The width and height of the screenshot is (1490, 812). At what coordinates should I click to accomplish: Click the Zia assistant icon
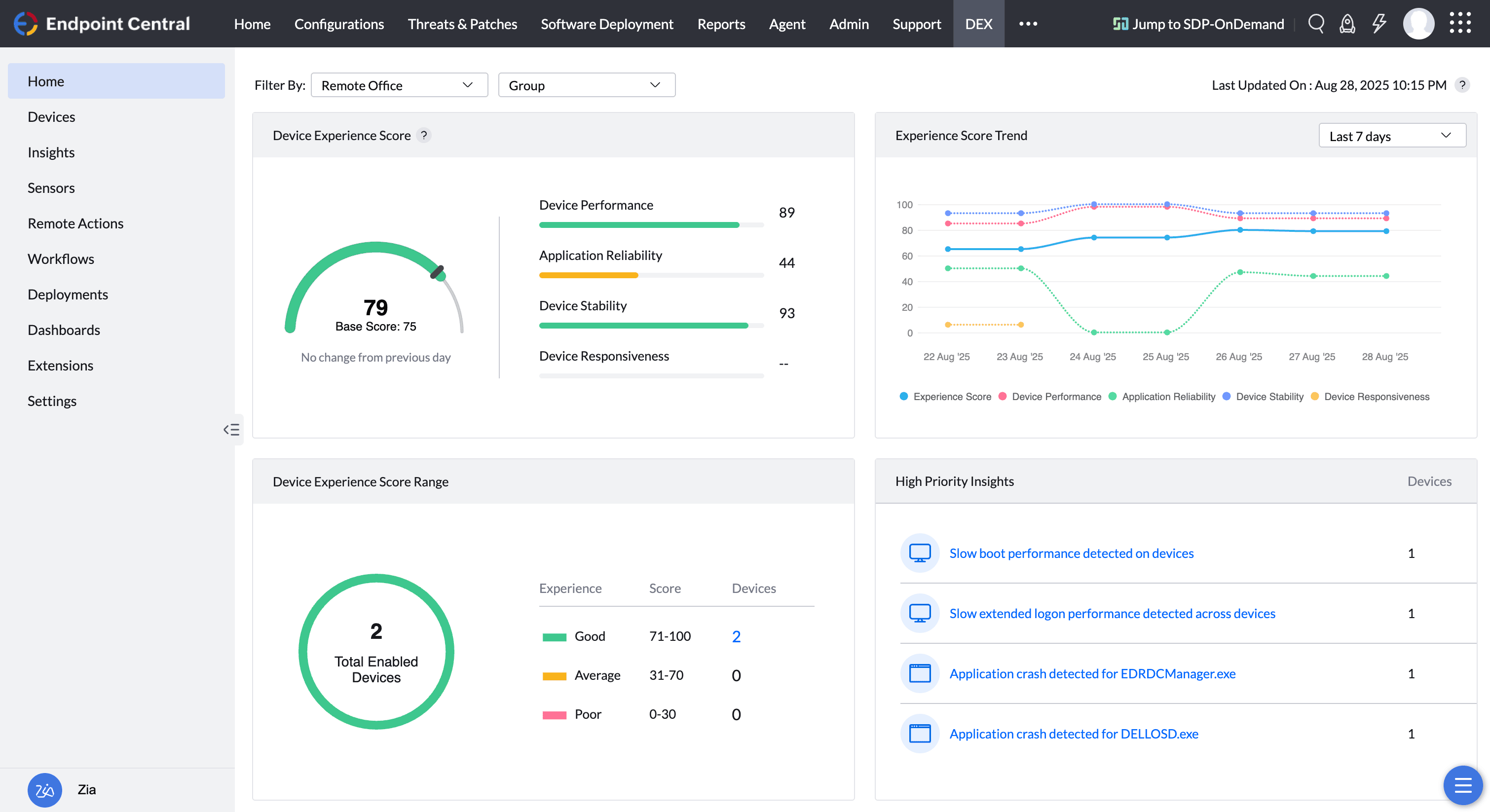tap(44, 789)
